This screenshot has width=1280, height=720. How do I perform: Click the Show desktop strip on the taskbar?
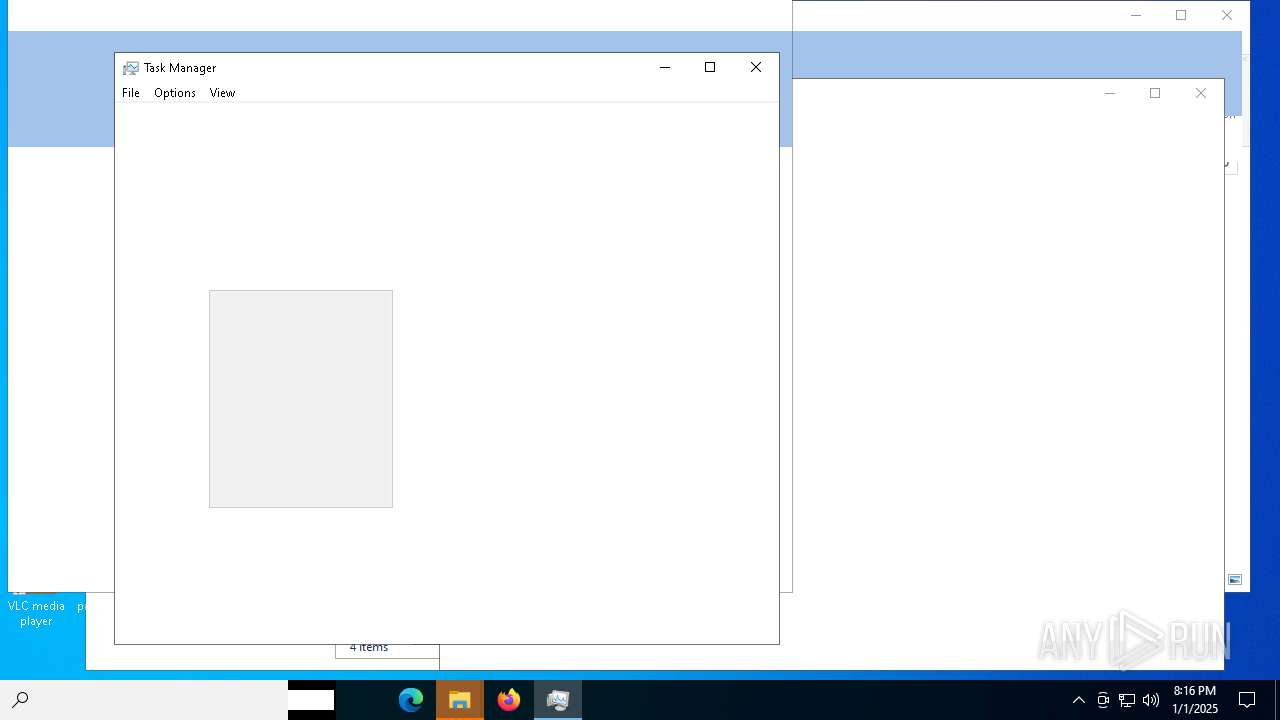pos(1277,700)
